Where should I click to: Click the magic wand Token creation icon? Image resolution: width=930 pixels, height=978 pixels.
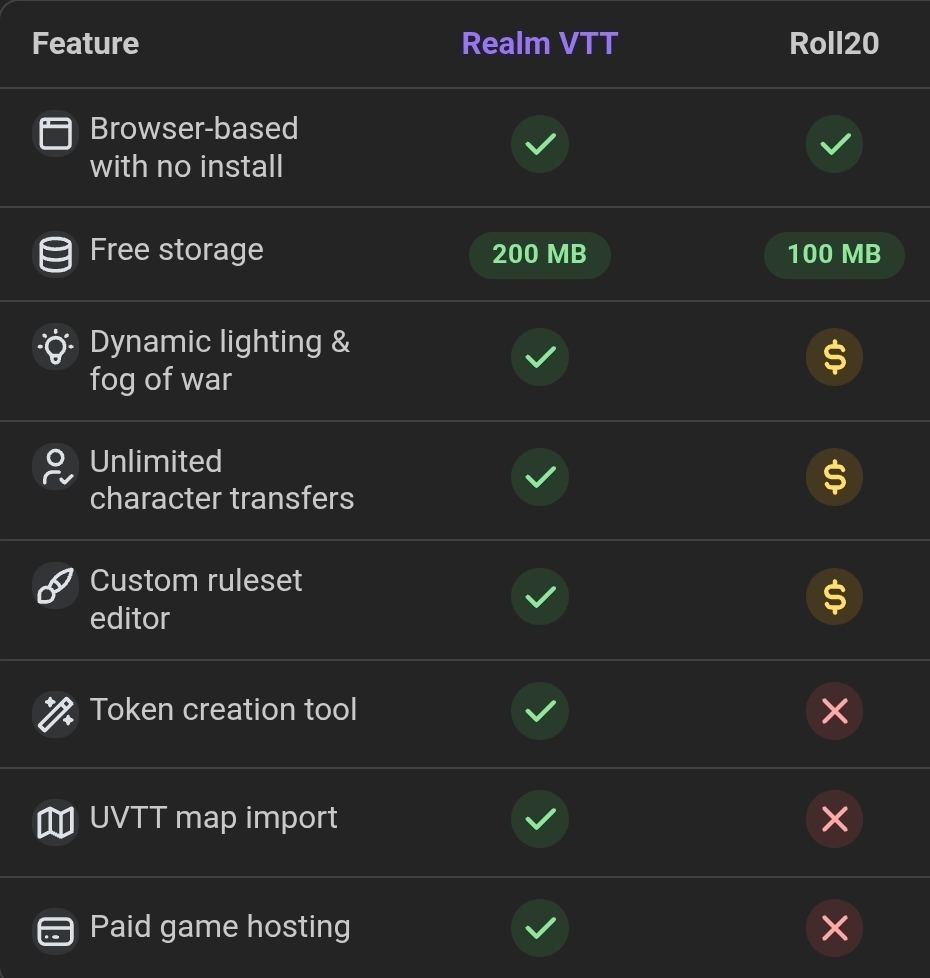[55, 713]
